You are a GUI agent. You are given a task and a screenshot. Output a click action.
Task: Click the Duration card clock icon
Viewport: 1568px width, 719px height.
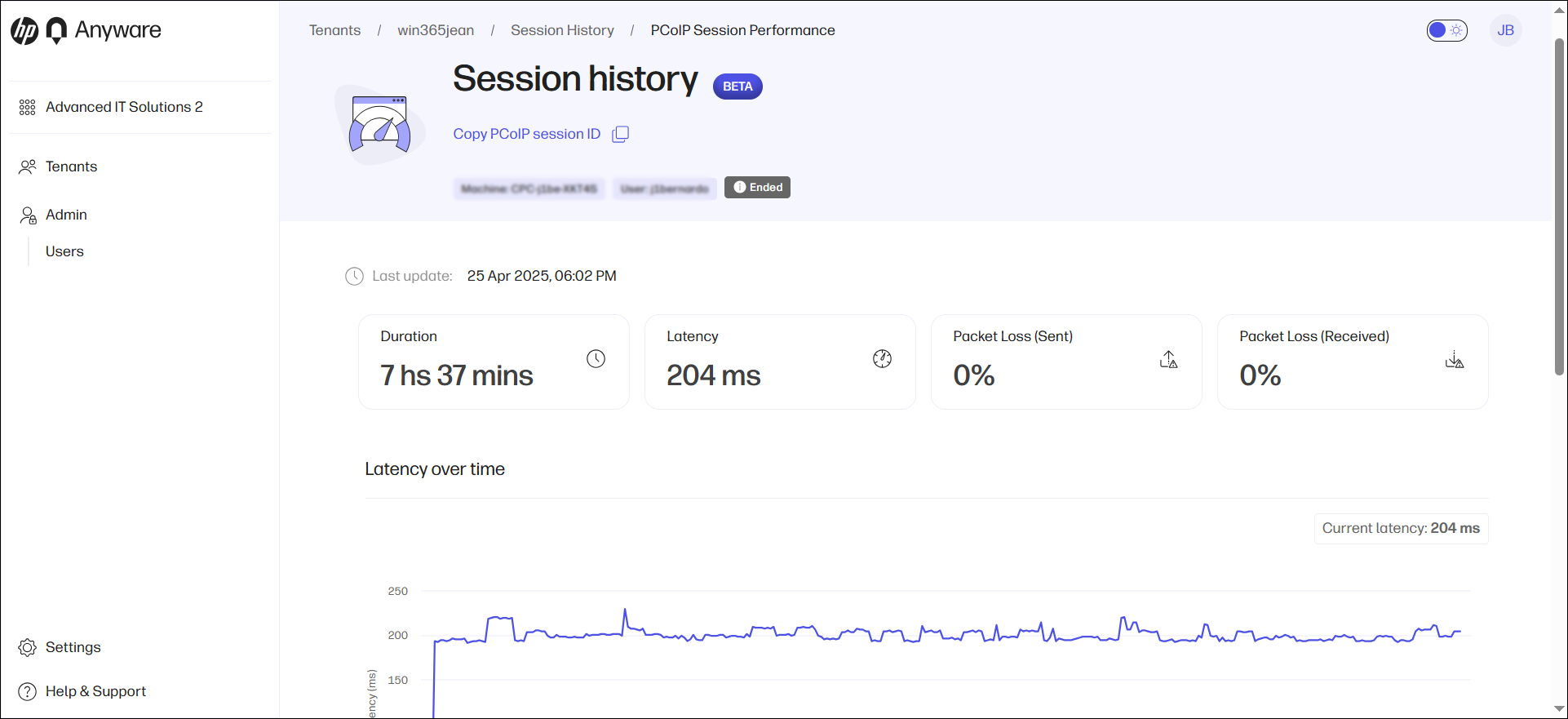(596, 358)
